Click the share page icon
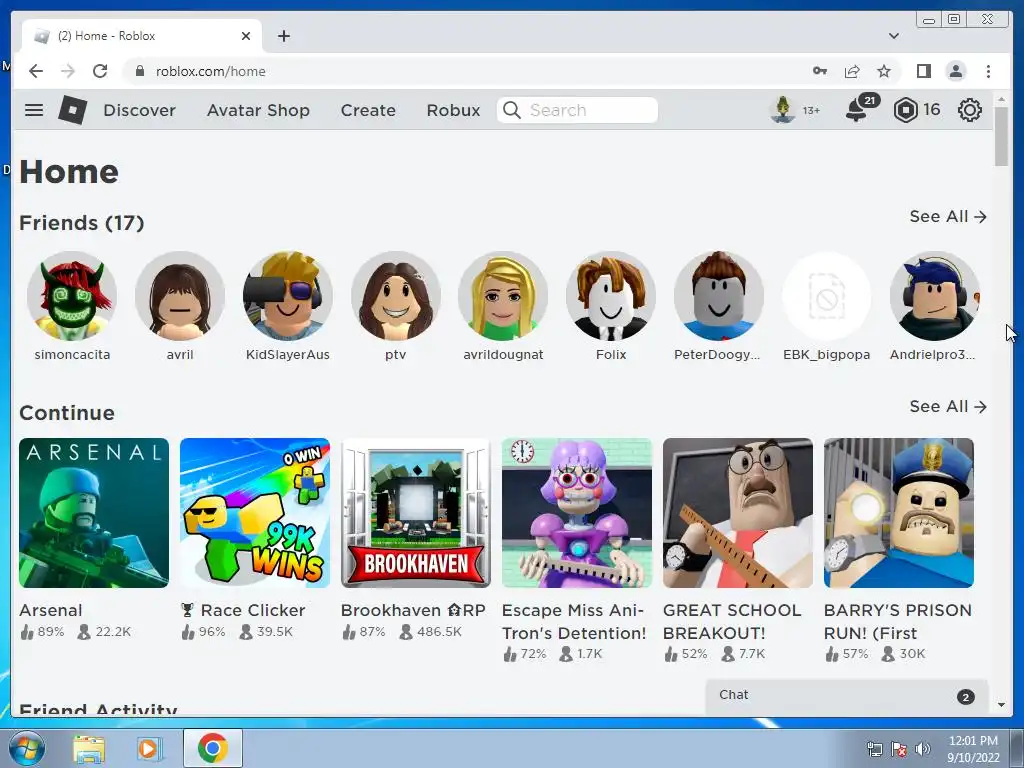 click(x=852, y=71)
